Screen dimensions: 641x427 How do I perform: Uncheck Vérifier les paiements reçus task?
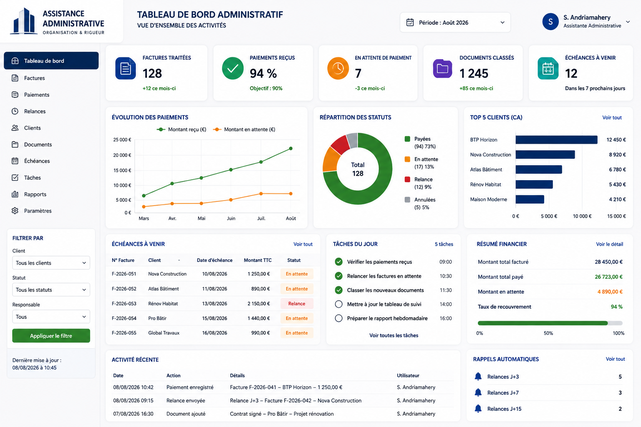point(338,262)
